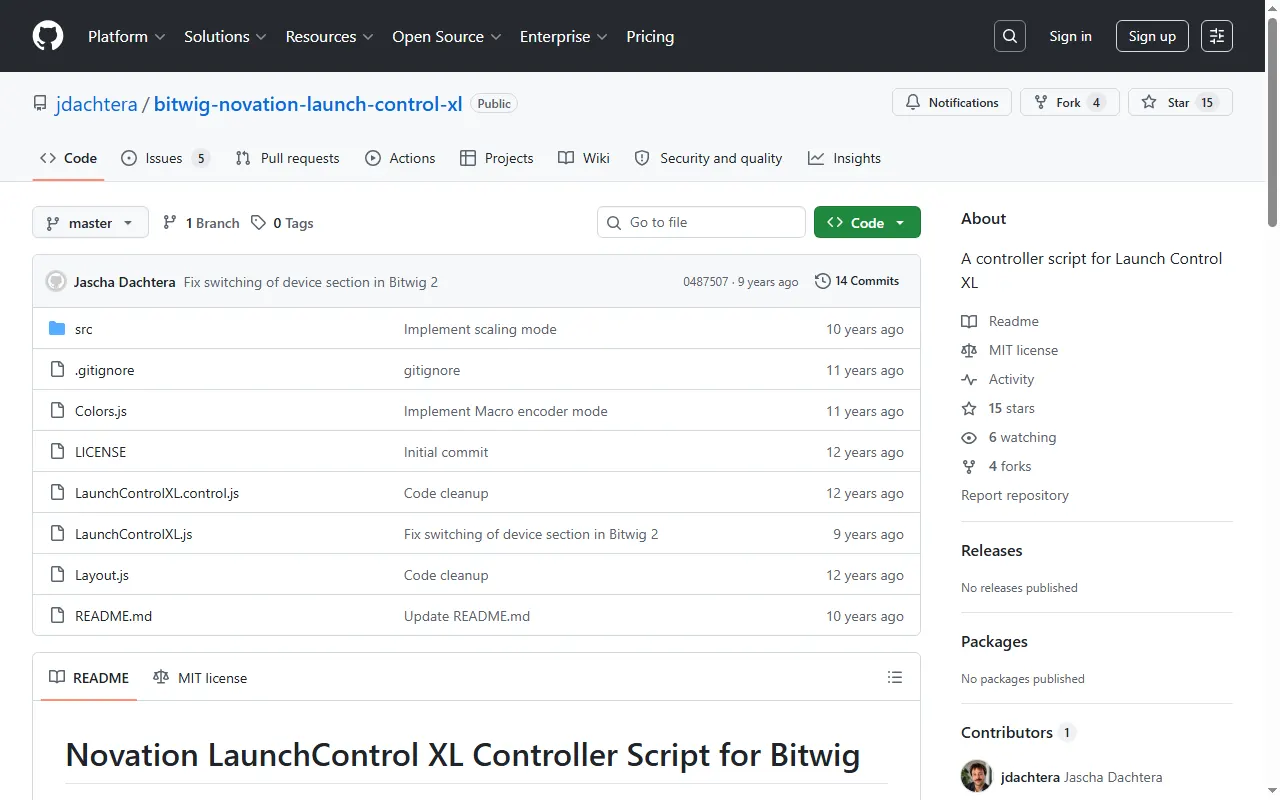
Task: Open the 0 Tags link
Action: (x=282, y=223)
